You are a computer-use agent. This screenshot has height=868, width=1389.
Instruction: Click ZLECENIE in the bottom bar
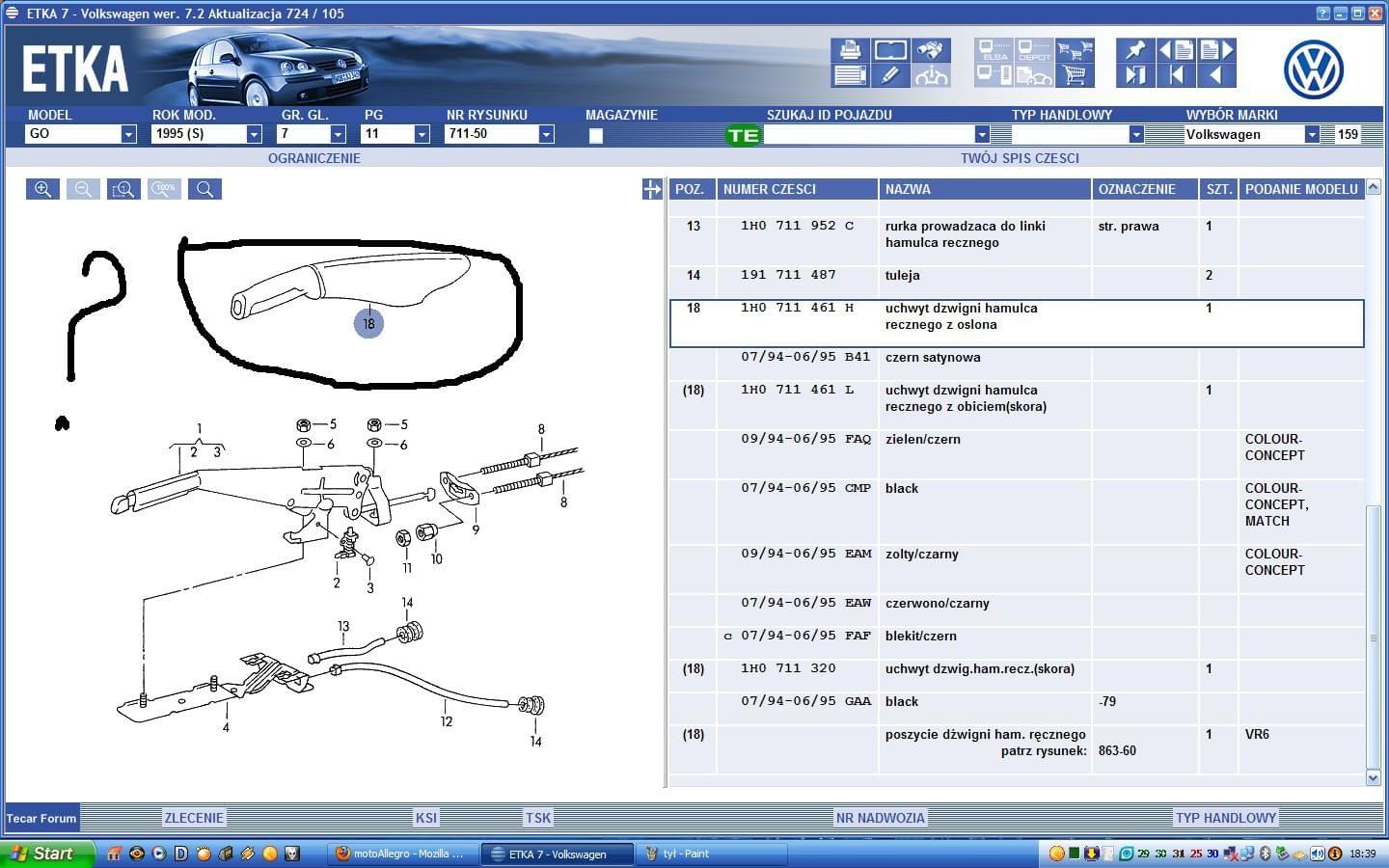pos(194,818)
